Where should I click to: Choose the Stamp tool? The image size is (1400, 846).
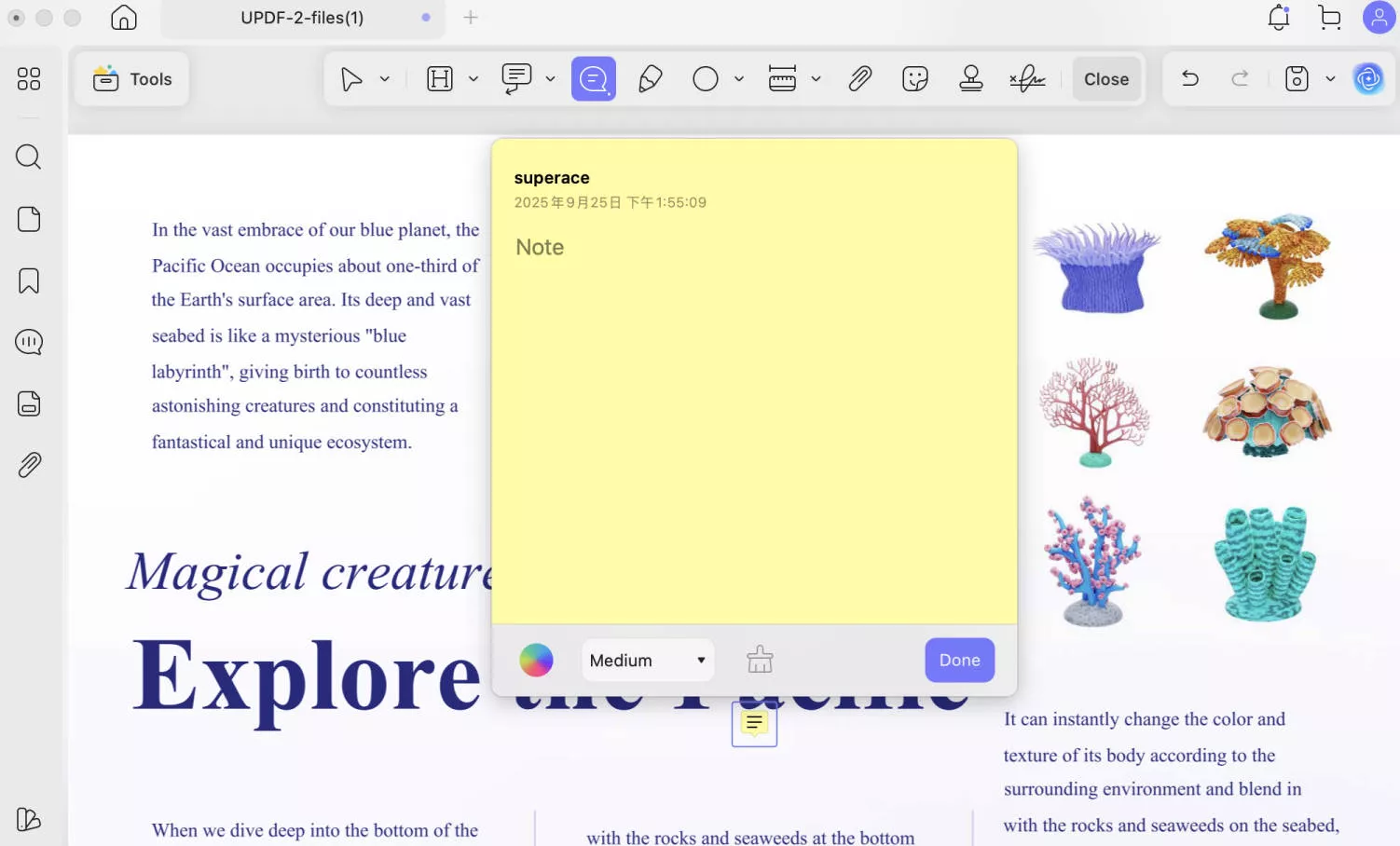[x=970, y=78]
